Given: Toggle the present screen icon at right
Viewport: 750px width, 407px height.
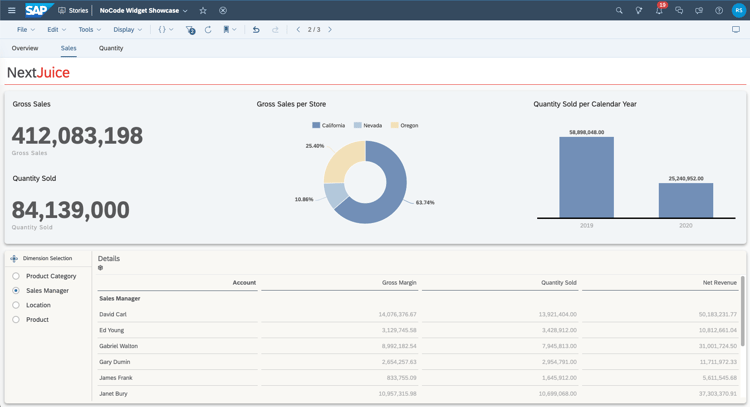Looking at the screenshot, I should click(x=736, y=29).
